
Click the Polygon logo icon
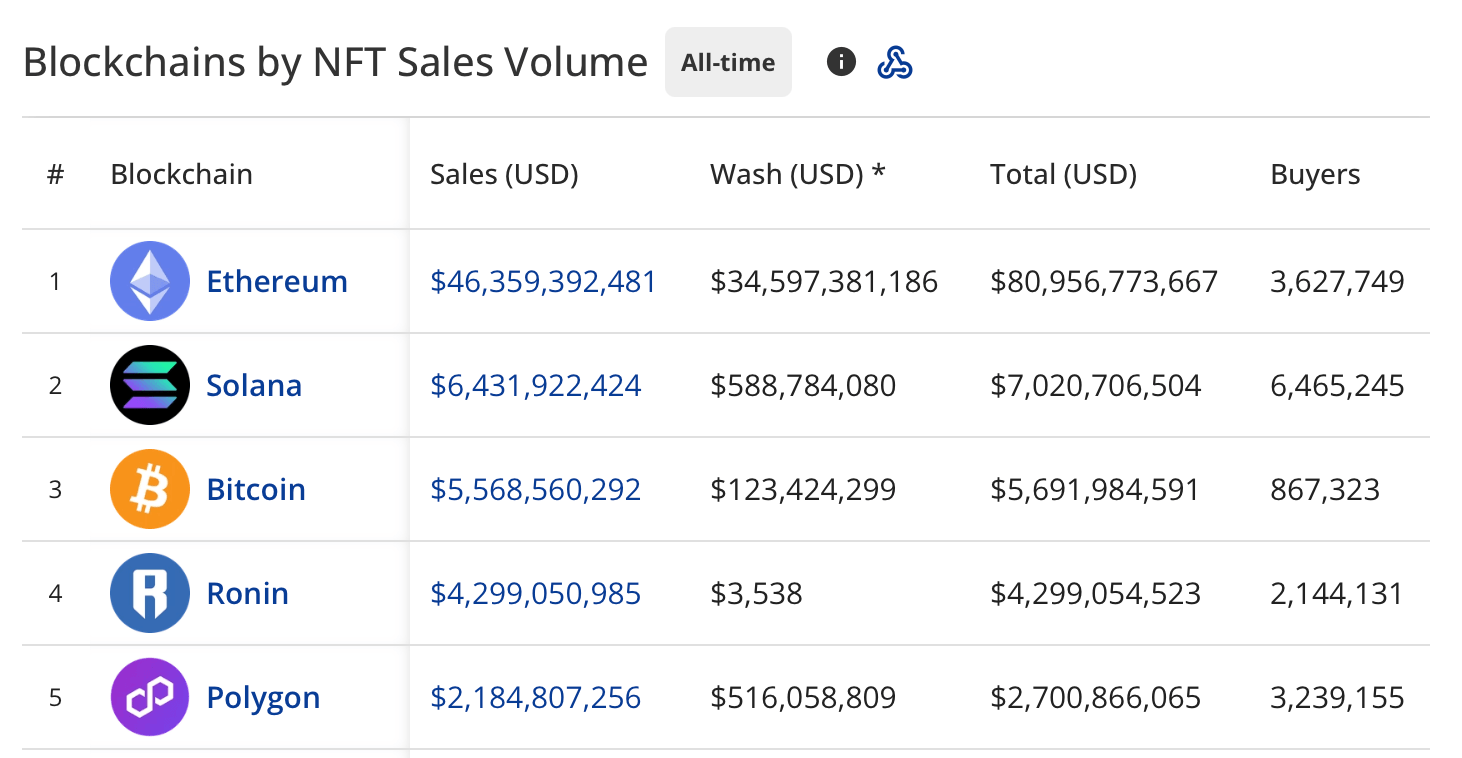[149, 697]
